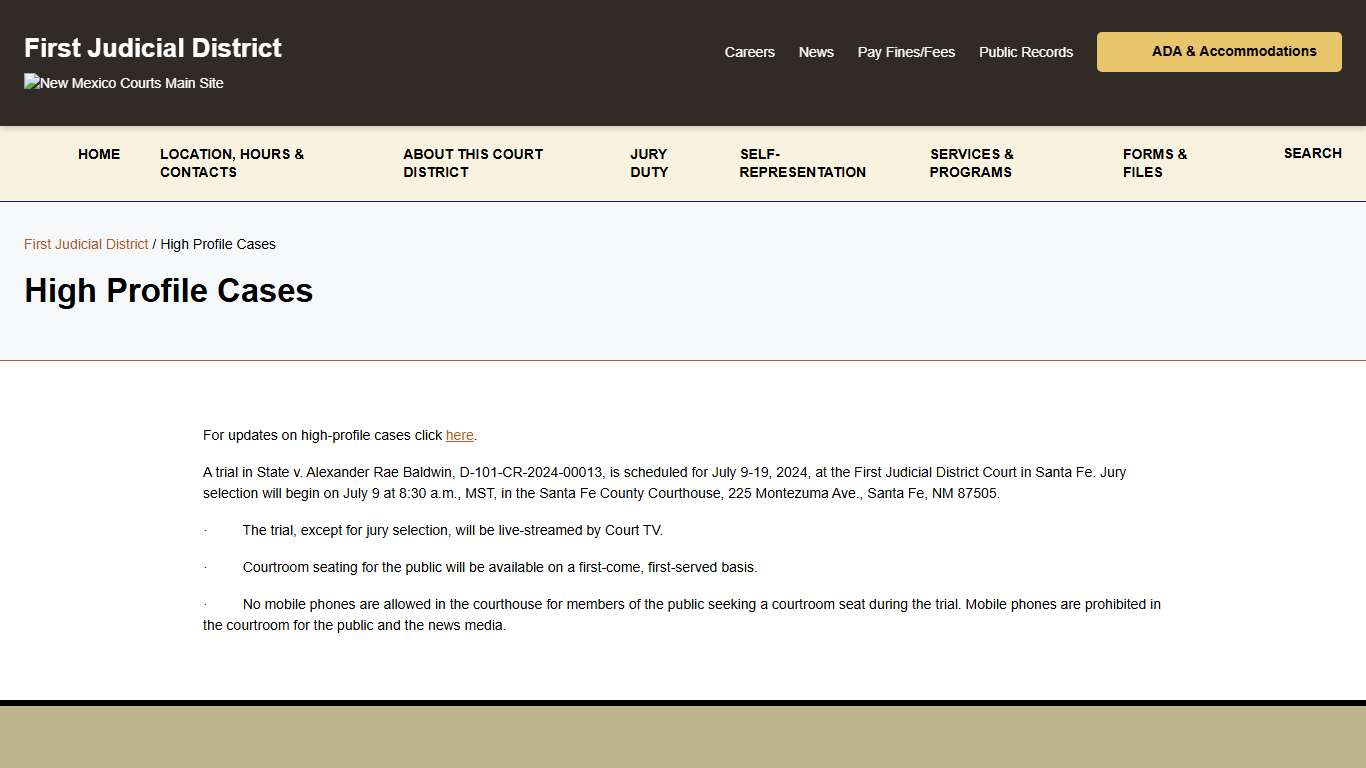This screenshot has height=768, width=1366.
Task: Click the New Mexico Courts Main Site logo
Action: coord(124,83)
